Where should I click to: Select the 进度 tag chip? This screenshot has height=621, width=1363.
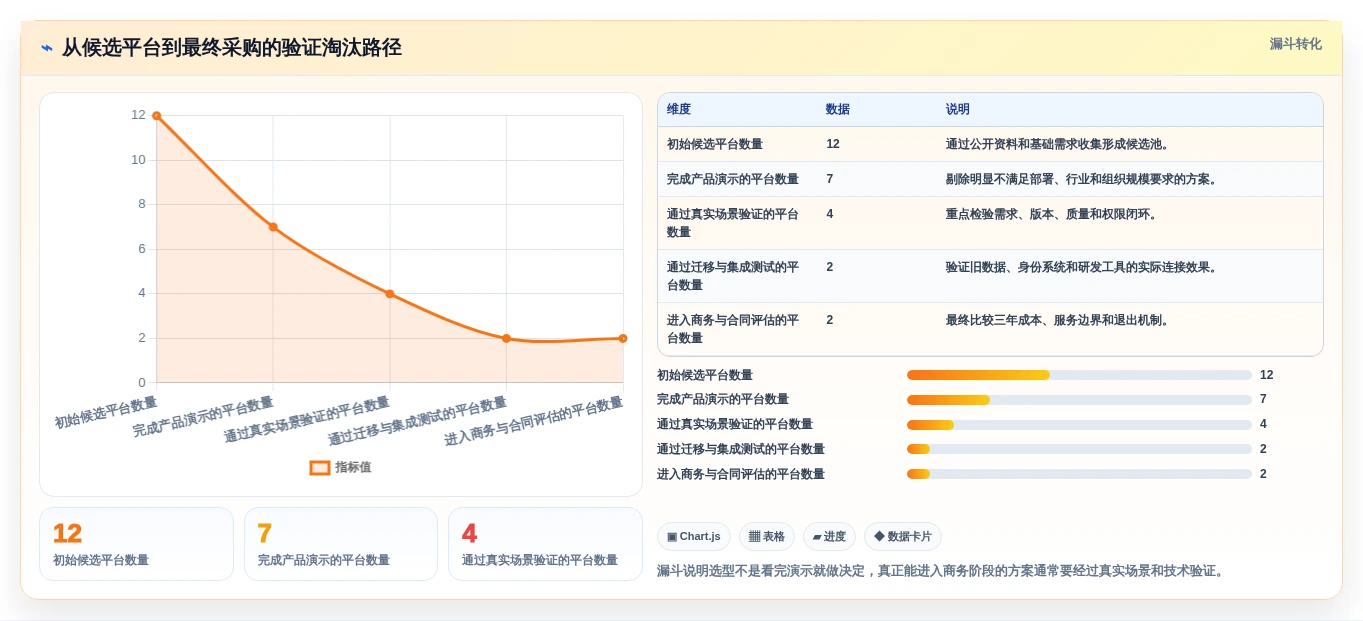(x=830, y=537)
